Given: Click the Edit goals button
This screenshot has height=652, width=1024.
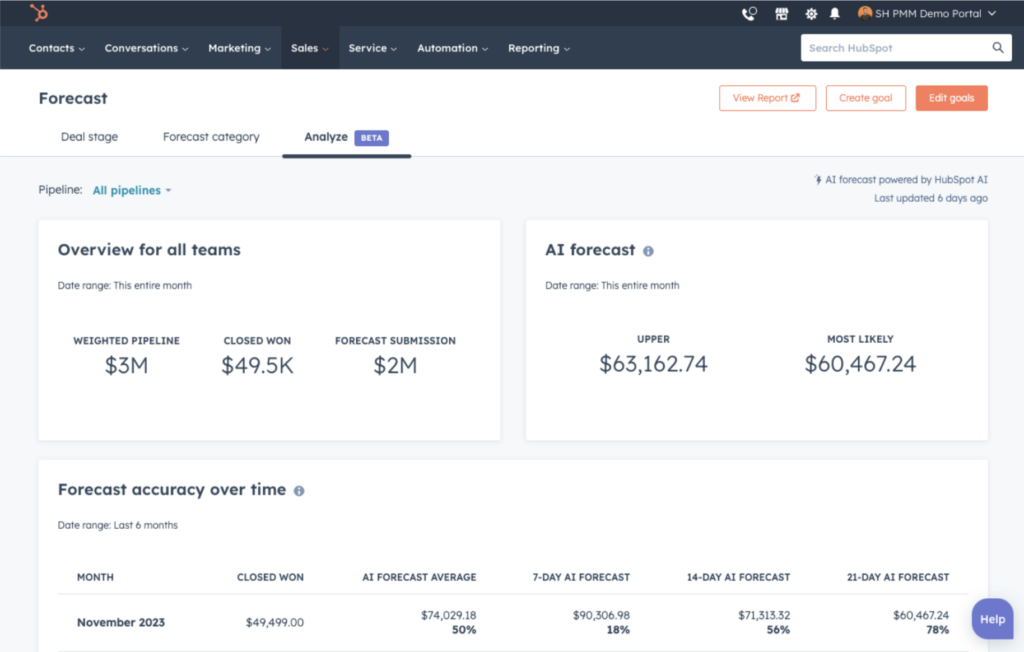Looking at the screenshot, I should (x=952, y=98).
